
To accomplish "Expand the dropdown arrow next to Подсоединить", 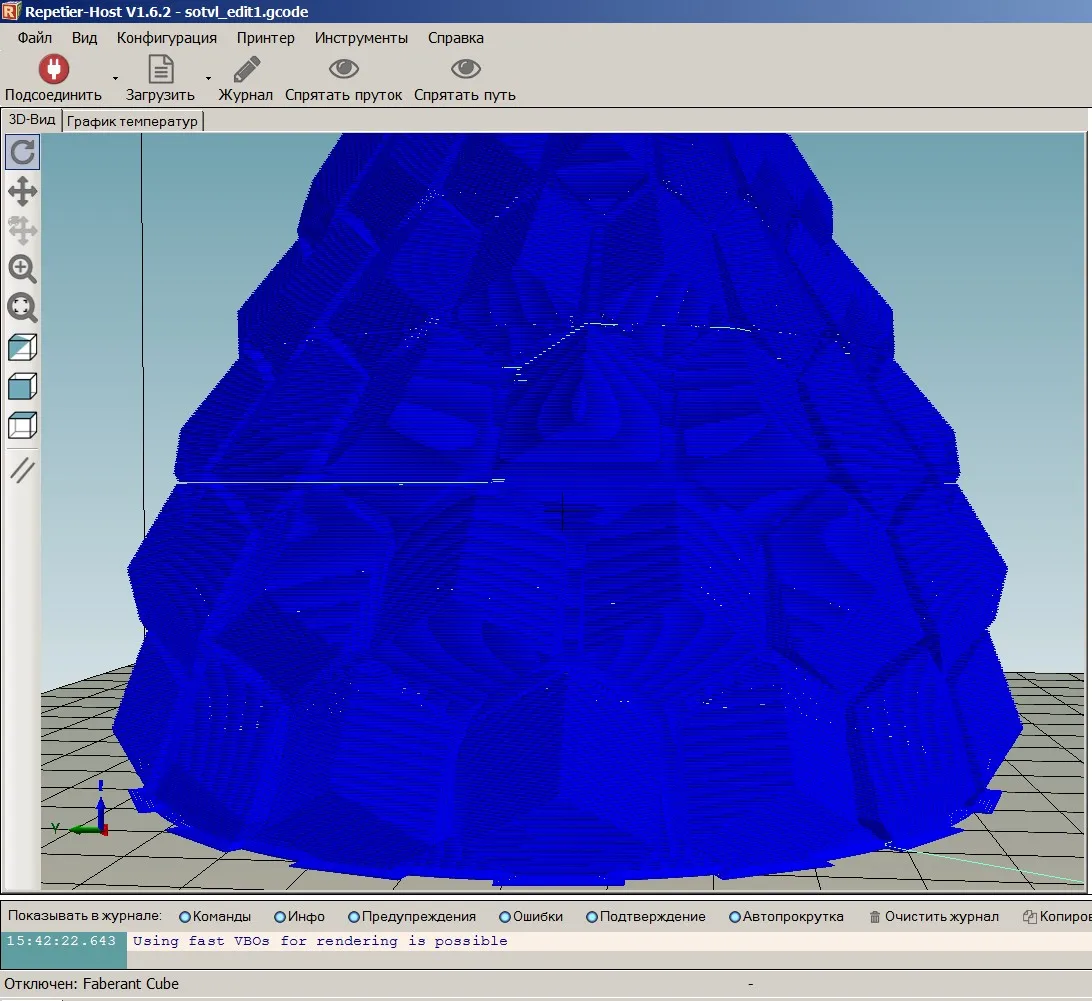I will pyautogui.click(x=116, y=78).
